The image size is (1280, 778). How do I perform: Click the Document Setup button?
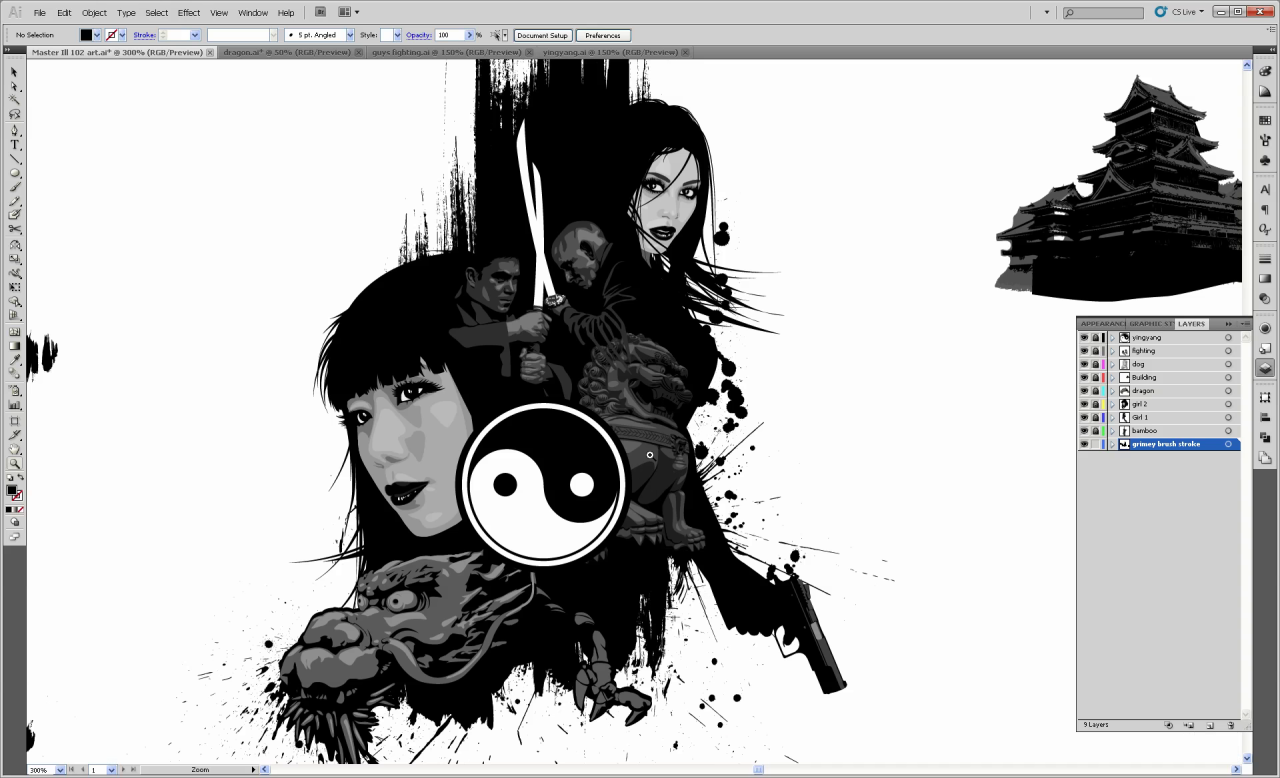coord(542,35)
